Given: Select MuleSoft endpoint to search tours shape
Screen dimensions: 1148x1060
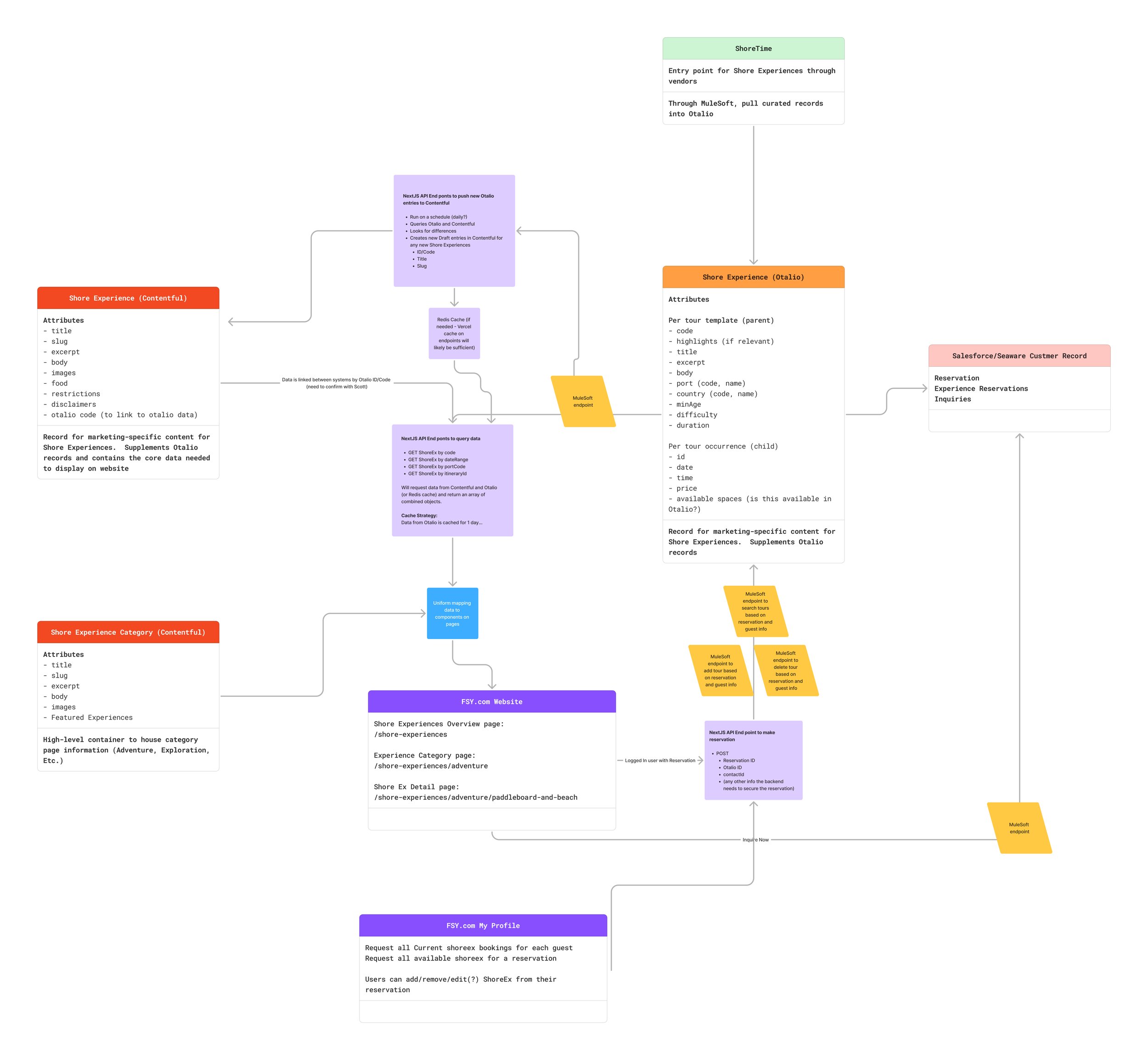Looking at the screenshot, I should [755, 611].
